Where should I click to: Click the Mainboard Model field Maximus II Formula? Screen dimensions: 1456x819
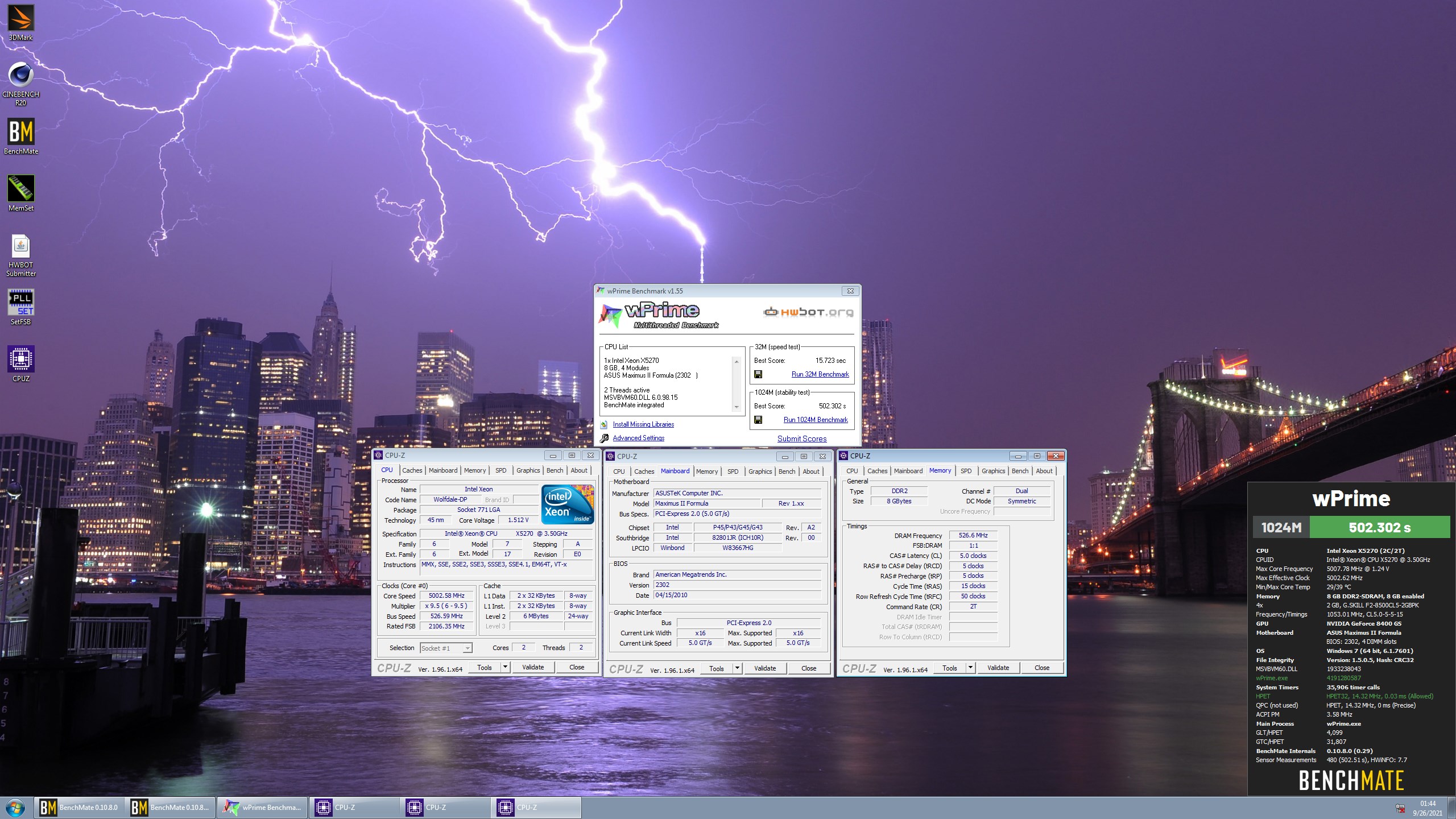coord(707,503)
